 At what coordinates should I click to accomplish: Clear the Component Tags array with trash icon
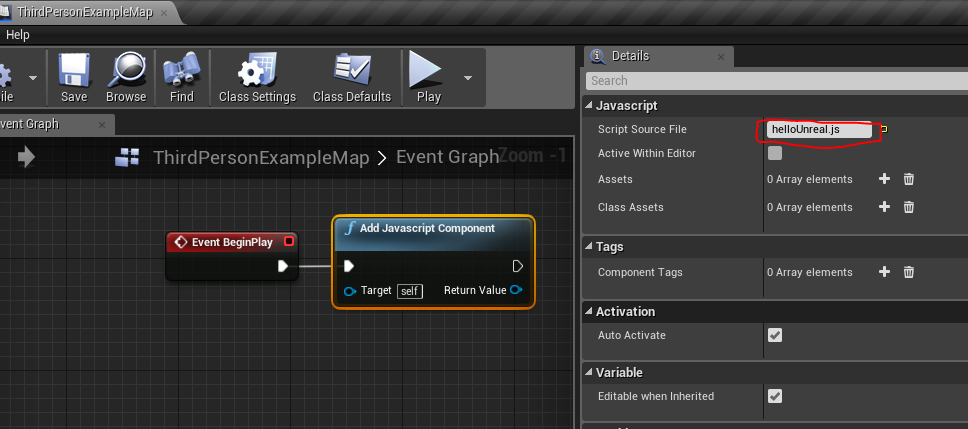click(x=909, y=272)
